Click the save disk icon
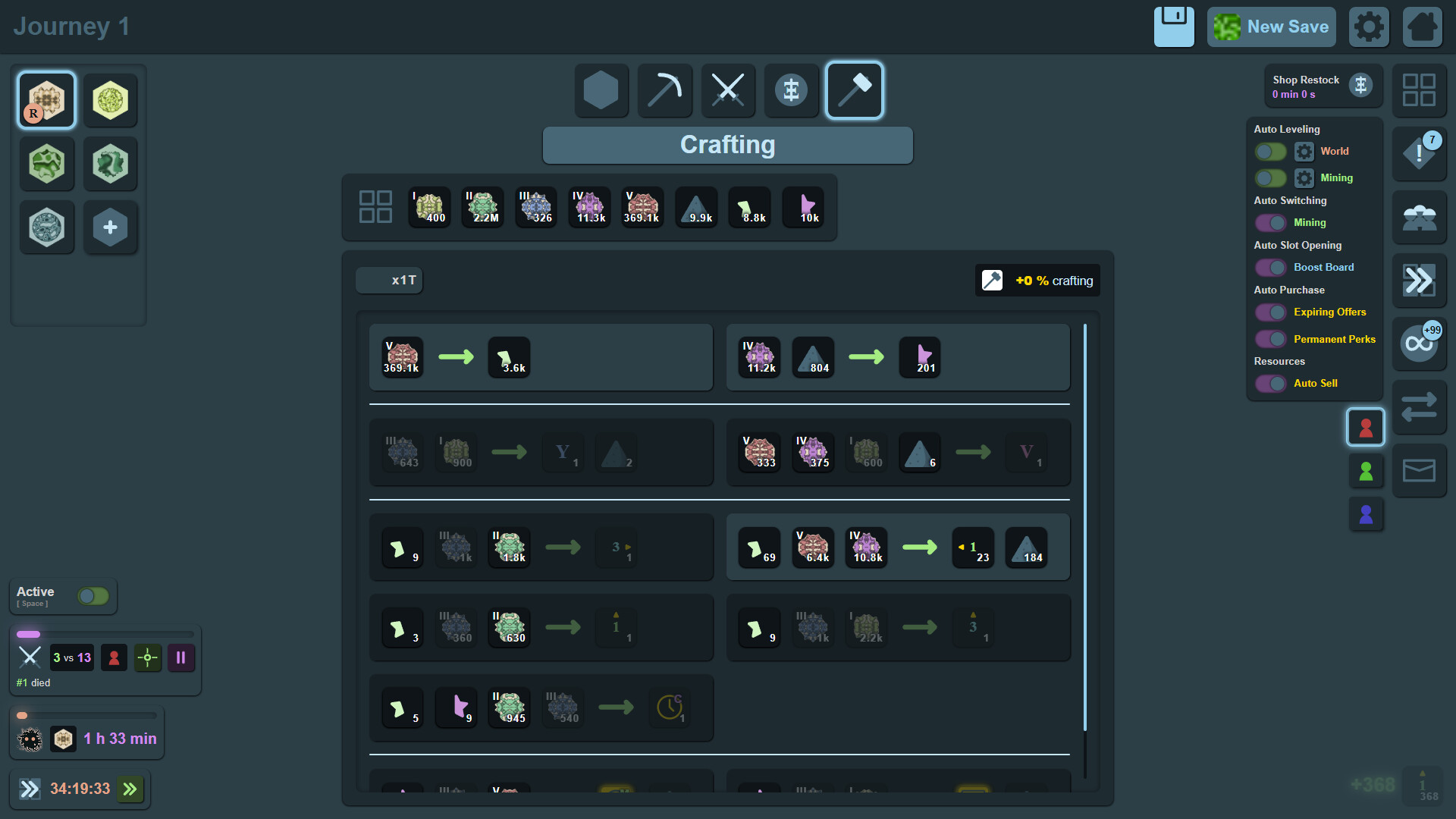1456x819 pixels. coord(1174,27)
